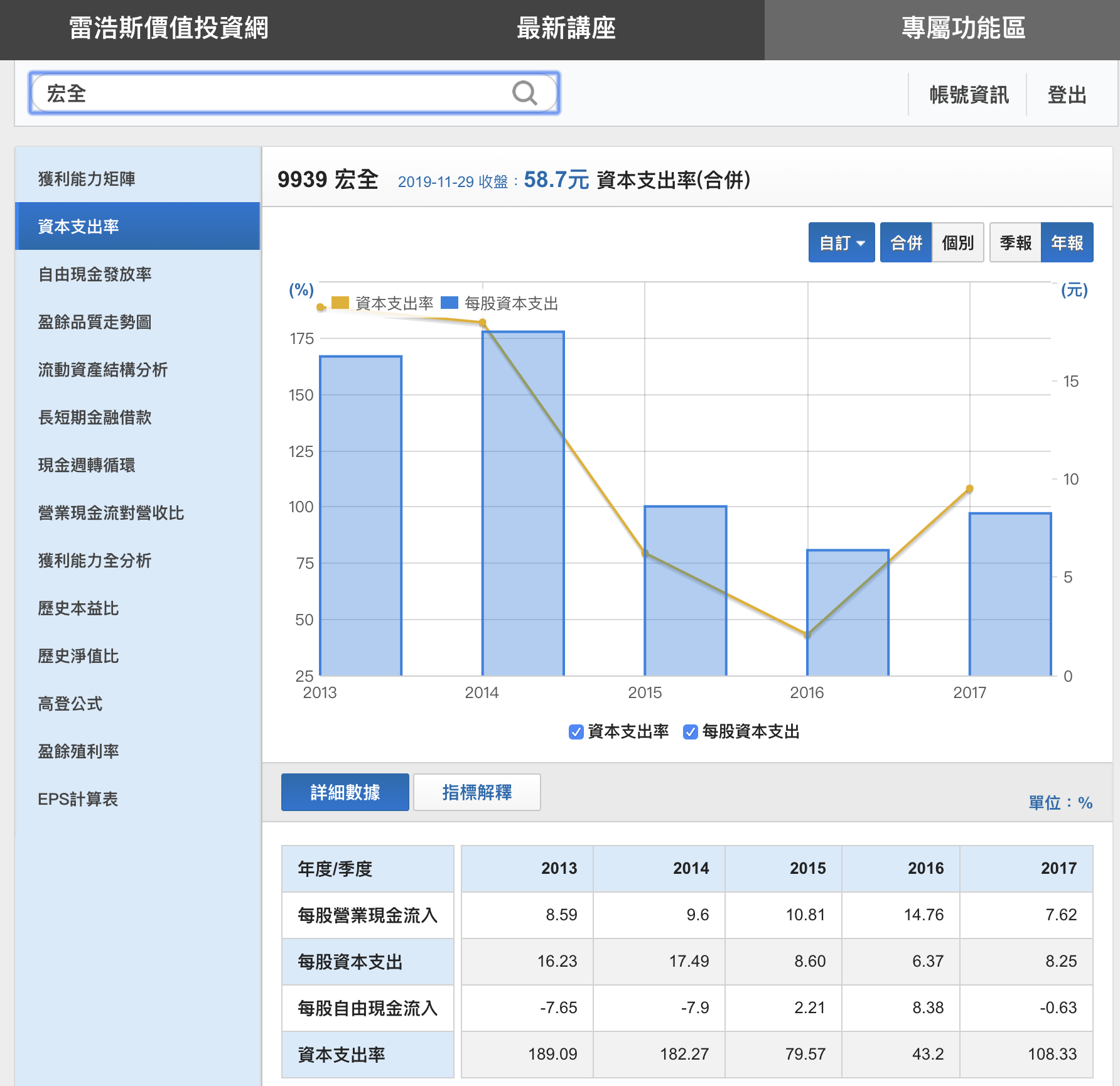Screen dimensions: 1120x1086
Task: Open 最新講座 in top navigation
Action: [x=566, y=29]
